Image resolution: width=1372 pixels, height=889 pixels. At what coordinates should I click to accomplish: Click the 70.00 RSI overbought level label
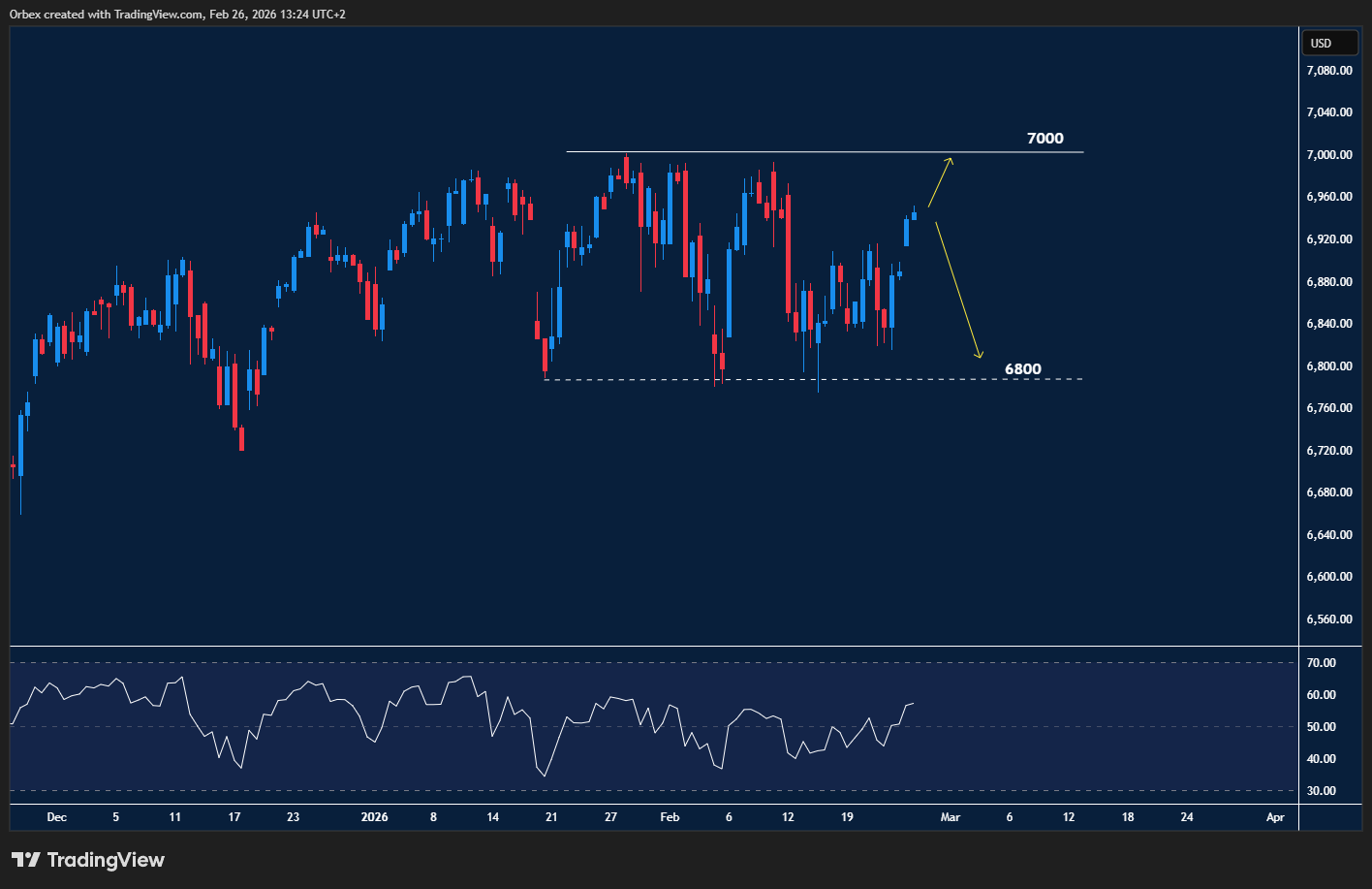point(1320,662)
